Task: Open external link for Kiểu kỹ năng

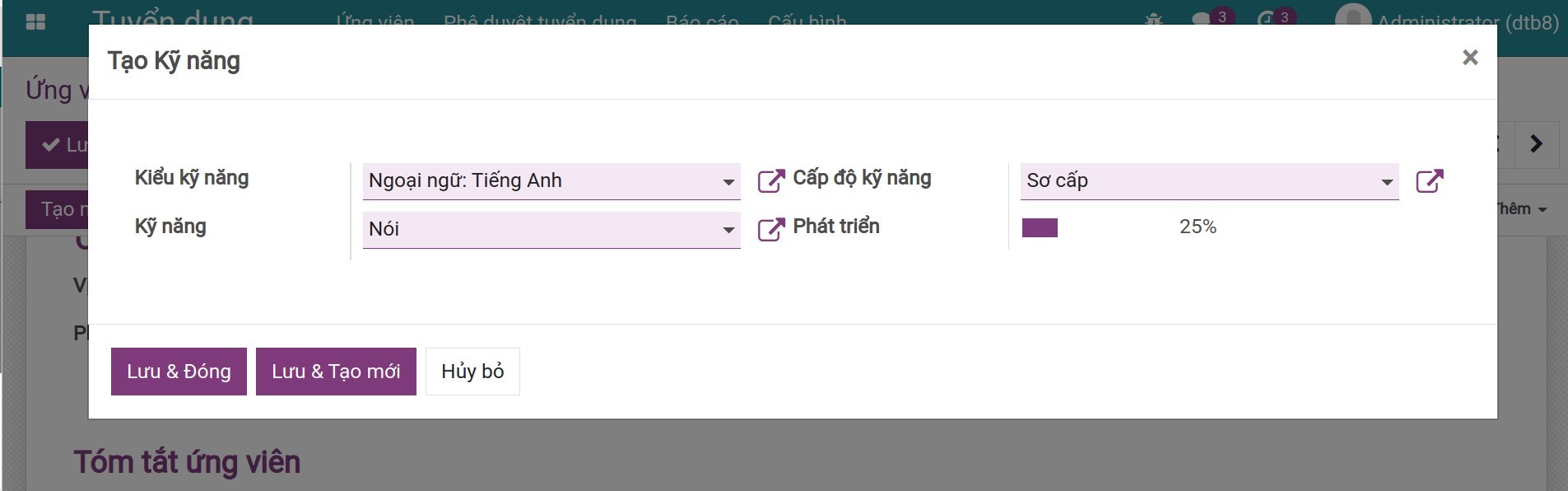Action: 770,180
